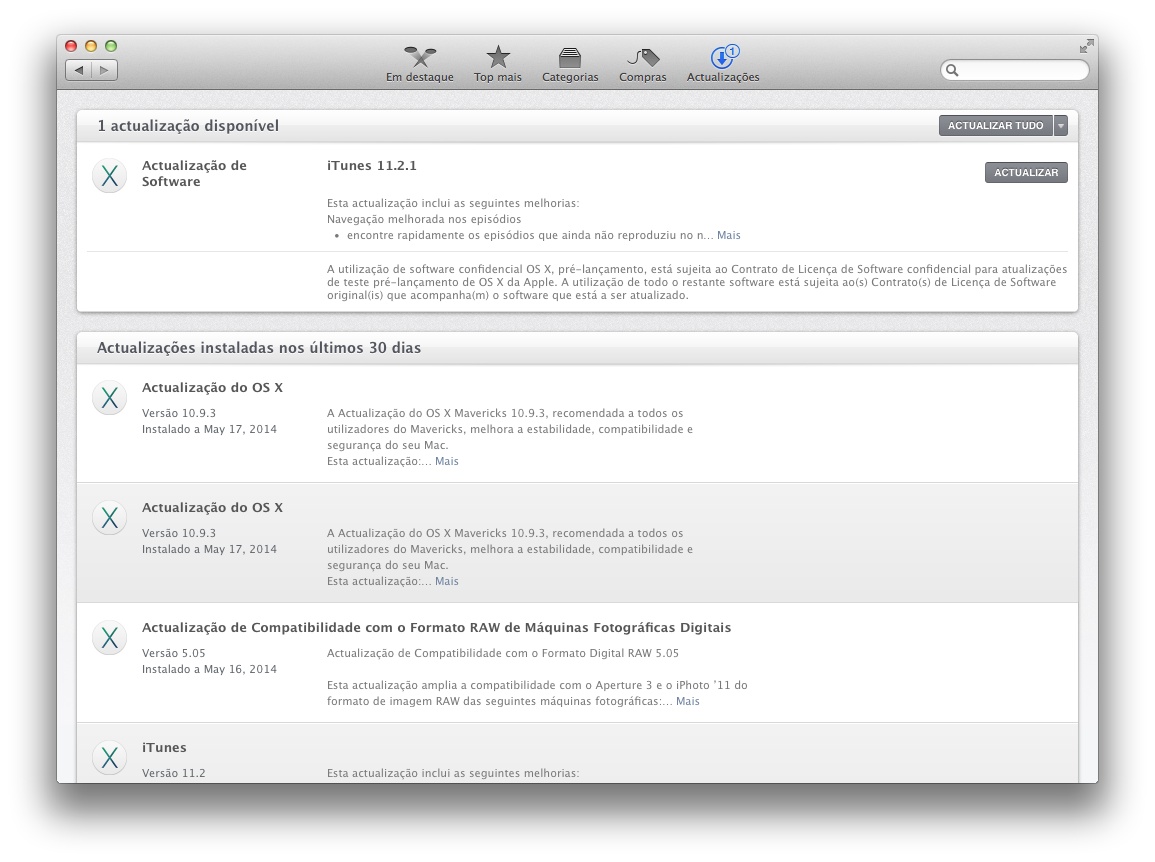The image size is (1155, 862).
Task: Open the Top mais star icon
Action: point(498,57)
